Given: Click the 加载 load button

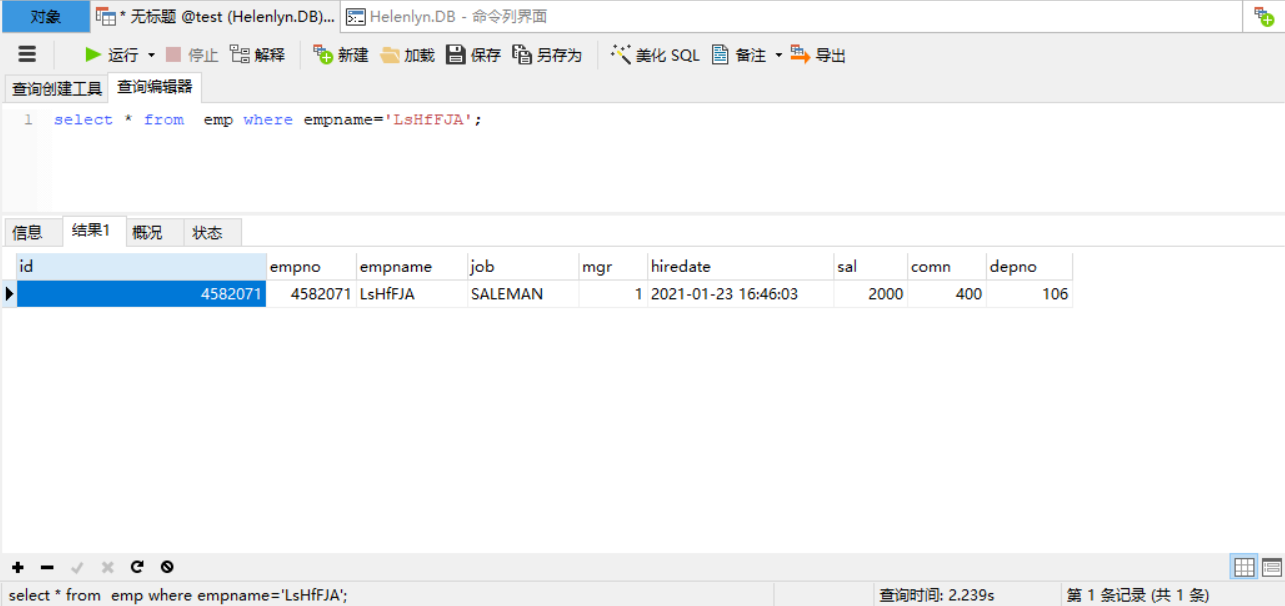Looking at the screenshot, I should pyautogui.click(x=407, y=55).
